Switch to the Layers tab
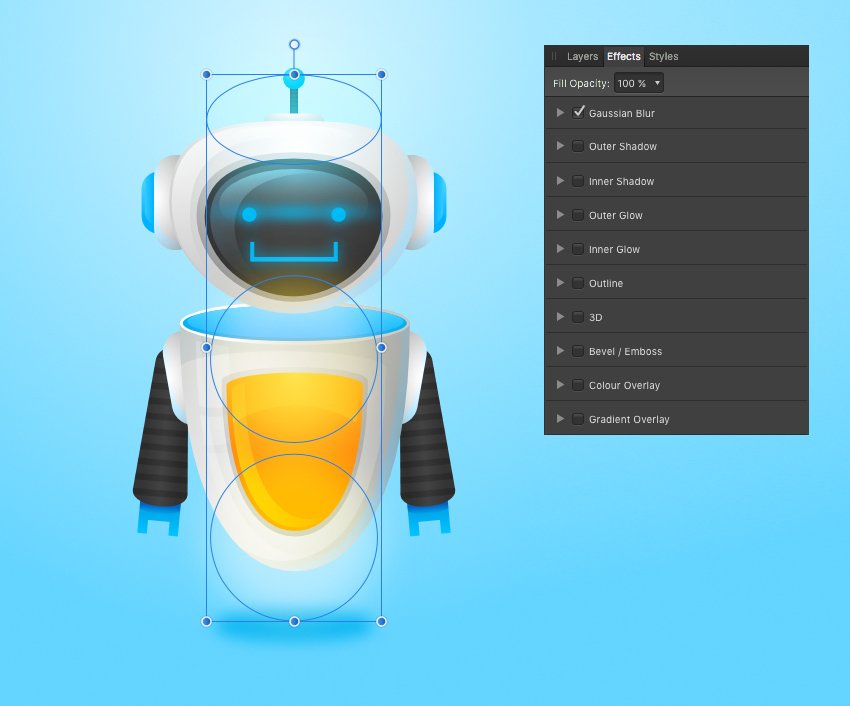This screenshot has width=850, height=706. coord(582,56)
